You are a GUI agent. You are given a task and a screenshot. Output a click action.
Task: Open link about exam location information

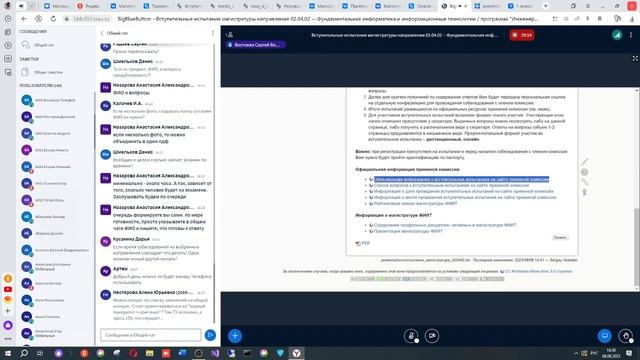(464, 197)
